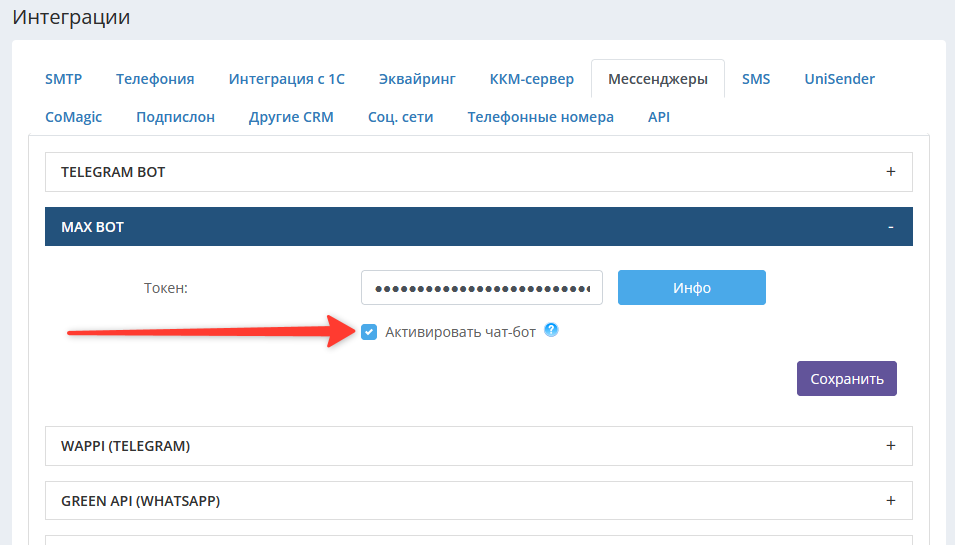The image size is (955, 545).
Task: Open the Телефония tab
Action: pos(155,79)
